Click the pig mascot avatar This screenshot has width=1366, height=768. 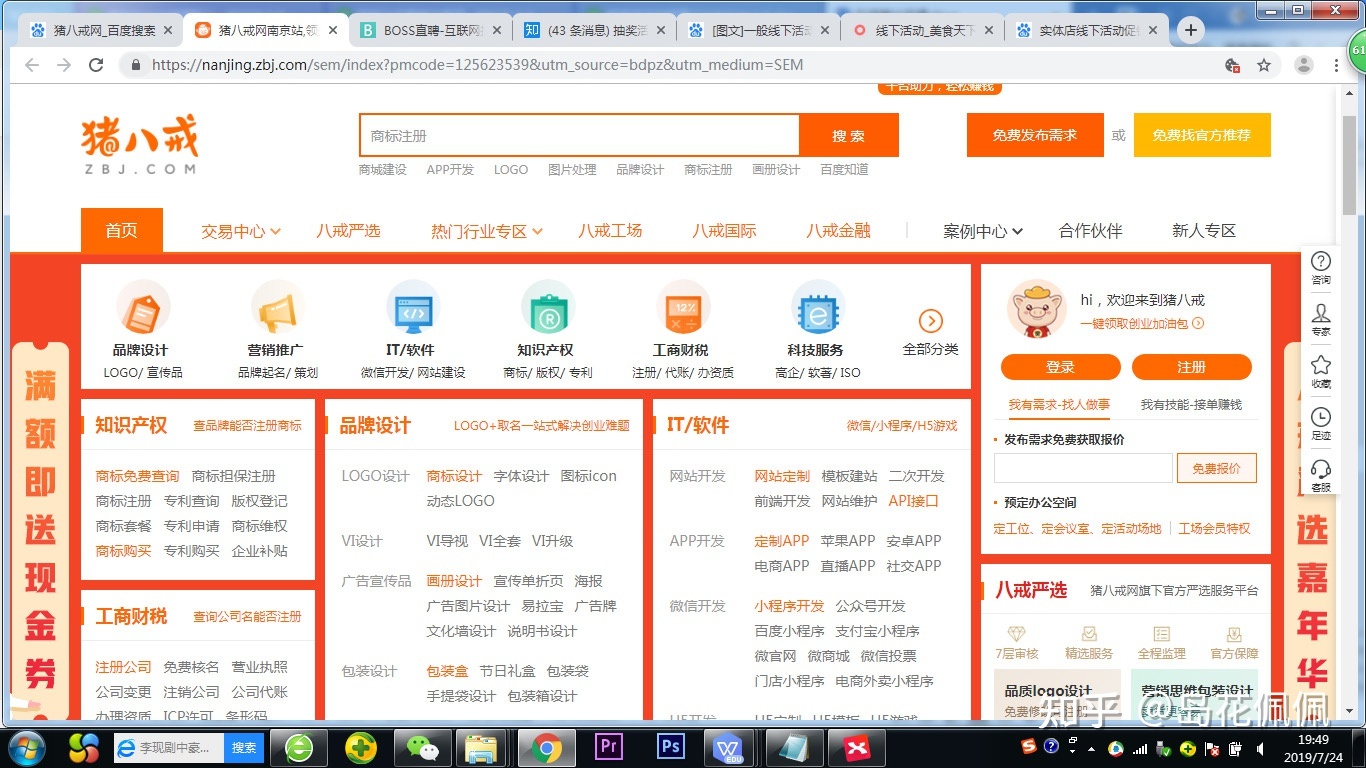(x=1036, y=308)
